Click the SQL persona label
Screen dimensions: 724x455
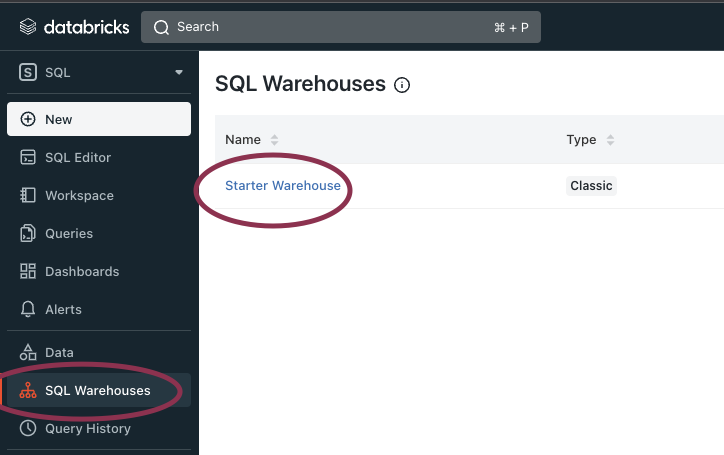[x=58, y=73]
